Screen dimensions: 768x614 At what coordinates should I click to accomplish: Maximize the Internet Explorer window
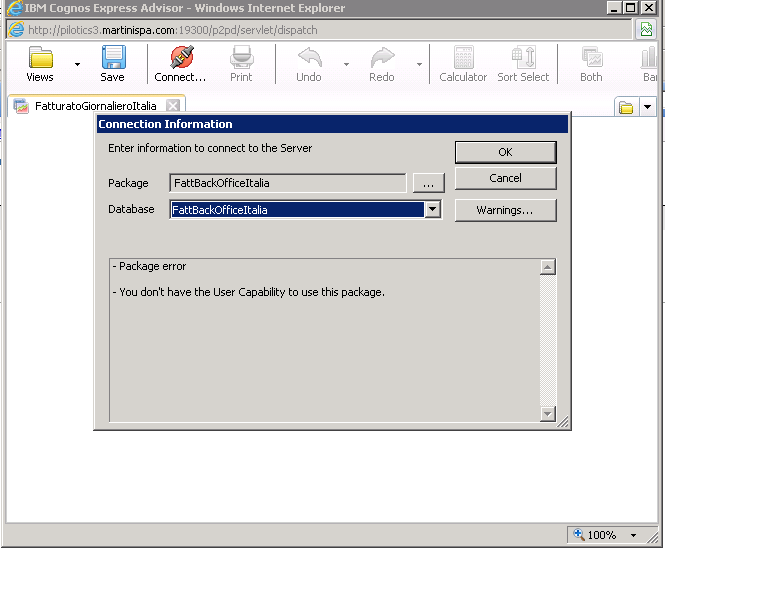click(631, 8)
